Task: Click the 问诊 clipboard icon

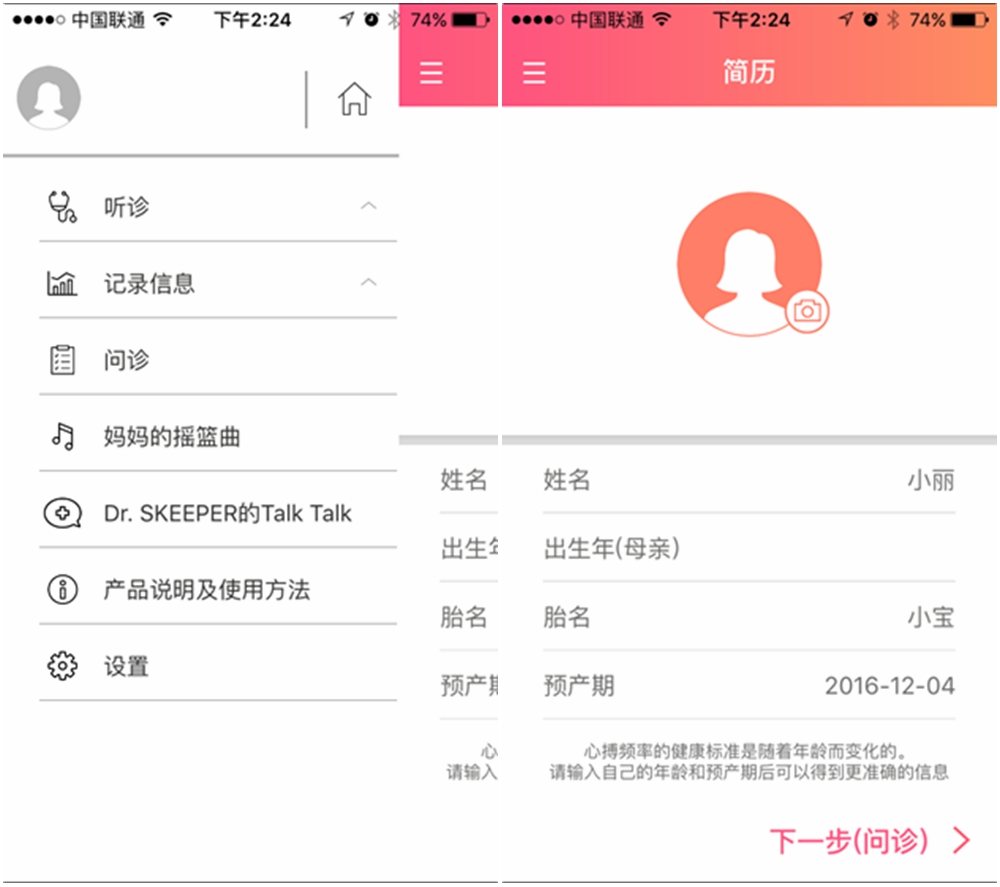Action: tap(62, 360)
